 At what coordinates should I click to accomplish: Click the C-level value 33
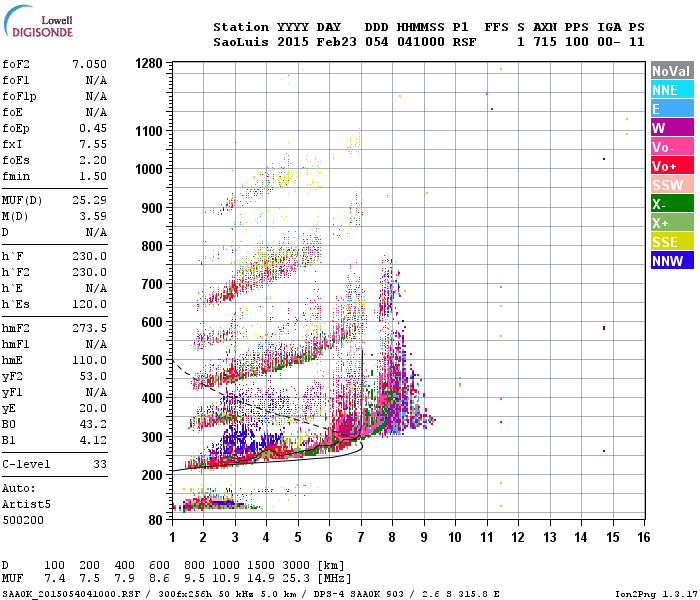coord(100,464)
